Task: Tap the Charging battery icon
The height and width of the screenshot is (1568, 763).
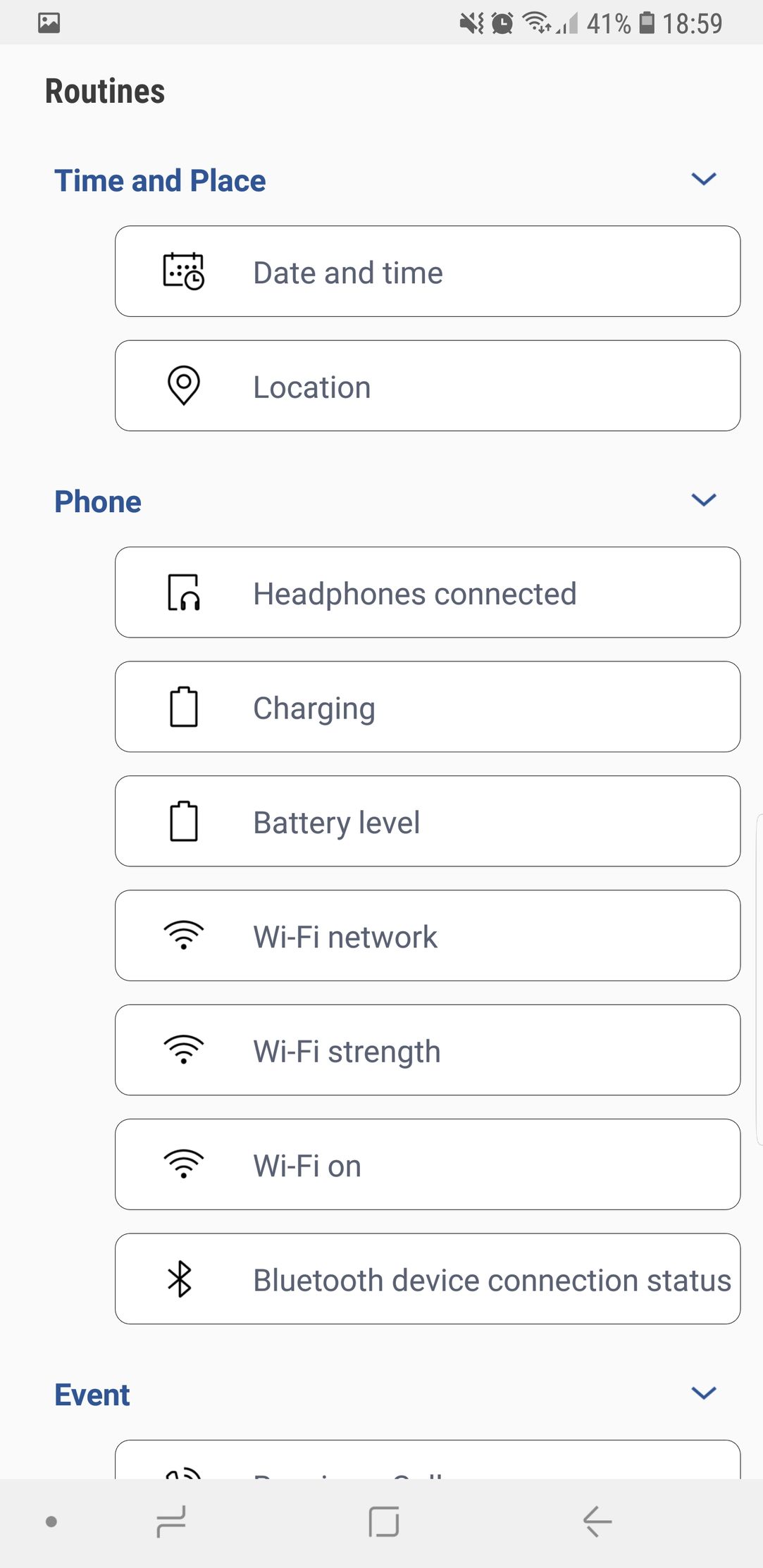Action: tap(183, 707)
